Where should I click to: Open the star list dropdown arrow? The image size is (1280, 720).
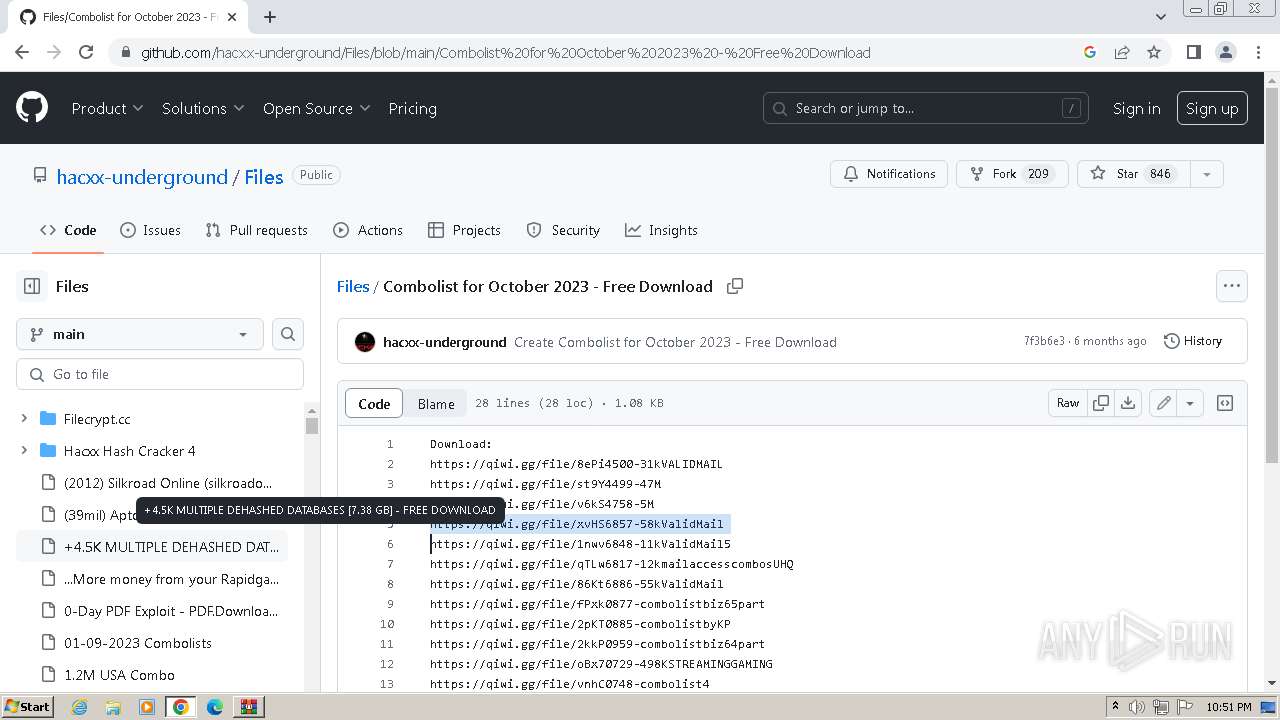click(x=1206, y=174)
